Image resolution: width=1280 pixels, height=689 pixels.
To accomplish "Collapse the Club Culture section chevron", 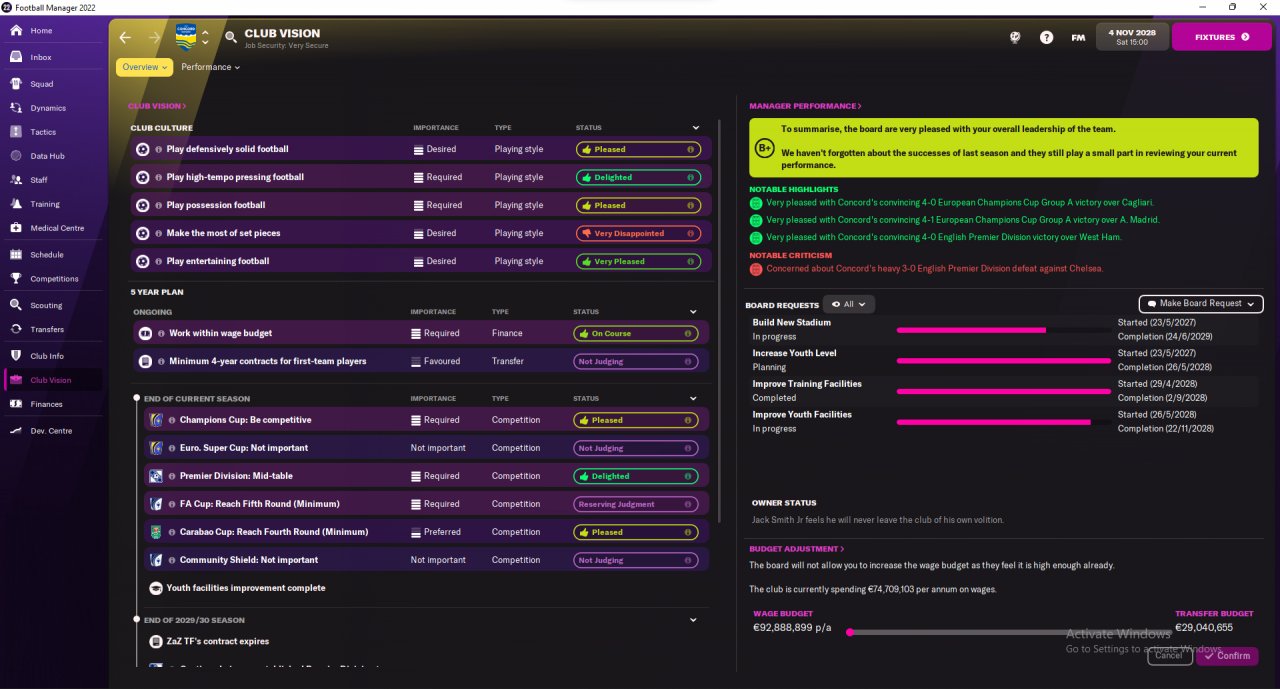I will click(x=696, y=128).
